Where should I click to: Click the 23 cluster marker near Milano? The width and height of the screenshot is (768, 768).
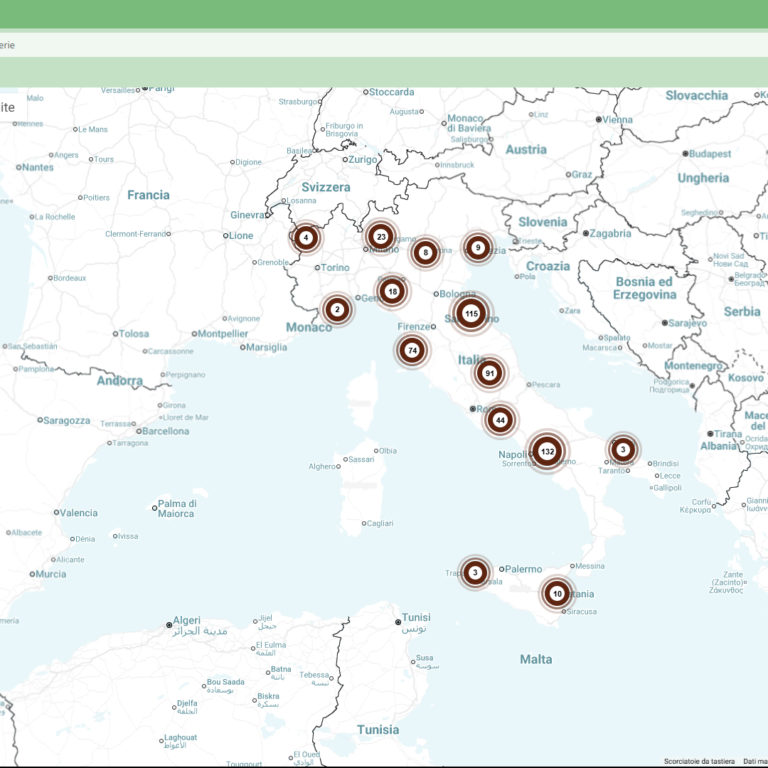coord(380,237)
